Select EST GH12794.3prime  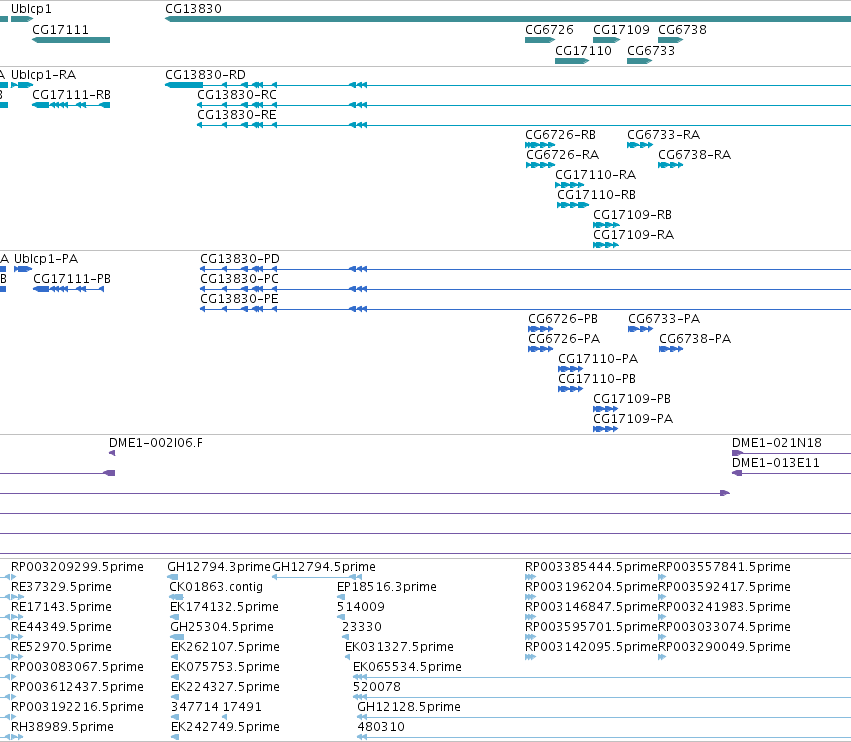219,566
